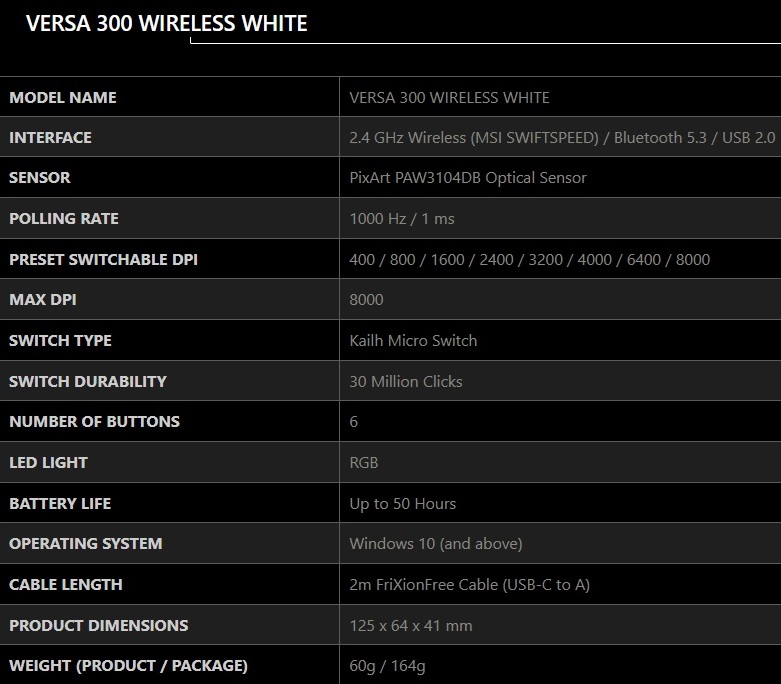The width and height of the screenshot is (781, 684).
Task: Select the MODEL NAME row label
Action: (63, 97)
